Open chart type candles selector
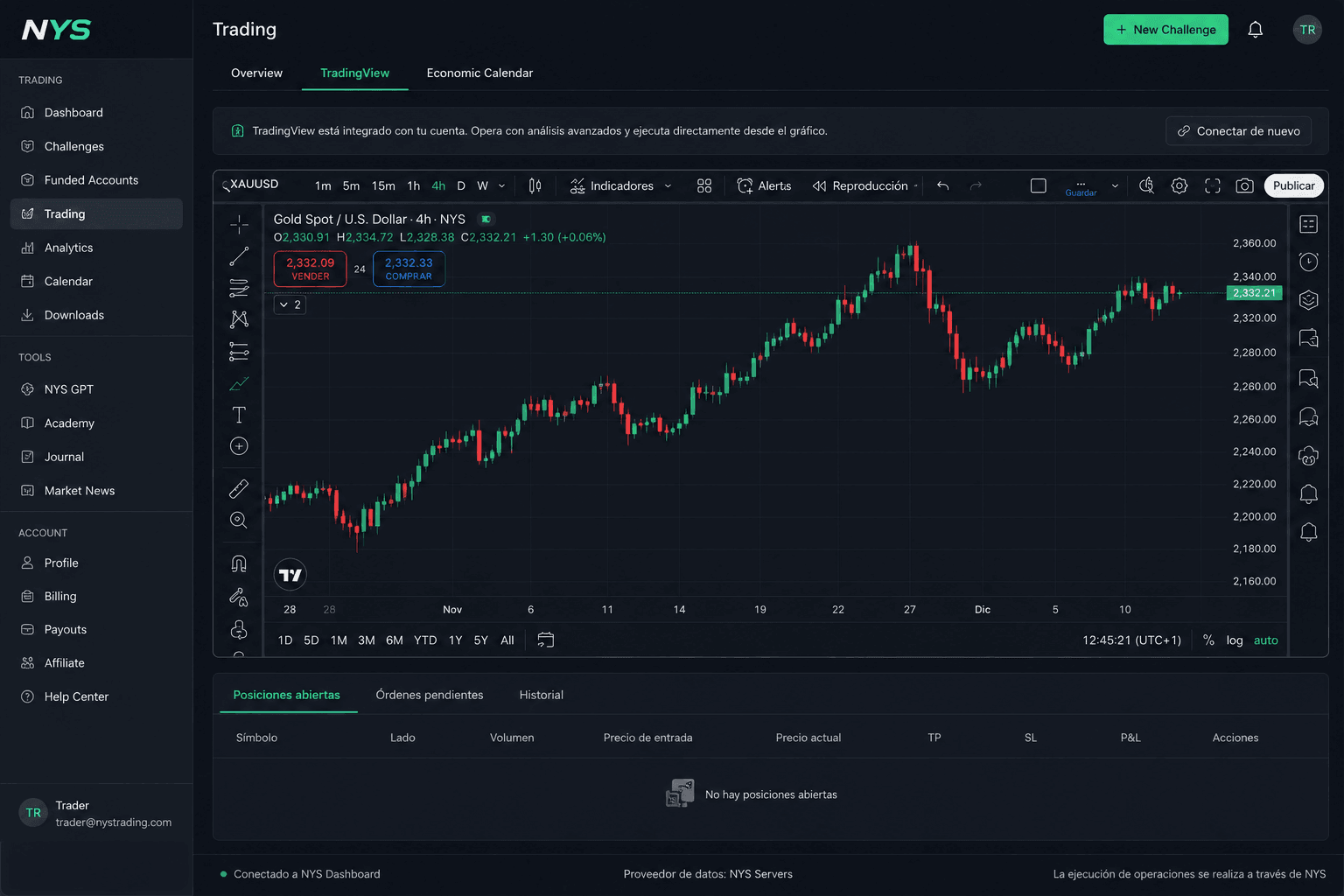Viewport: 1344px width, 896px height. [x=535, y=185]
